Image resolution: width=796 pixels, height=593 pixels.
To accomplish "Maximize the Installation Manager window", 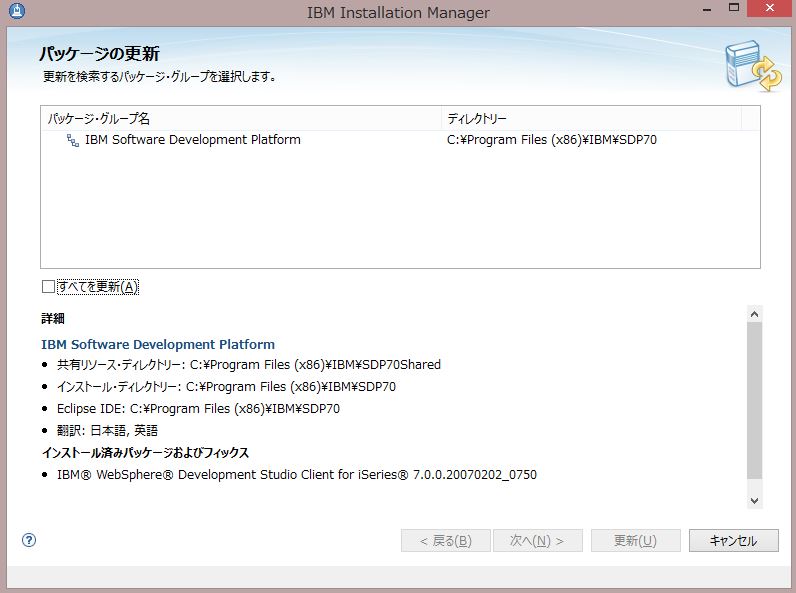I will pos(734,8).
